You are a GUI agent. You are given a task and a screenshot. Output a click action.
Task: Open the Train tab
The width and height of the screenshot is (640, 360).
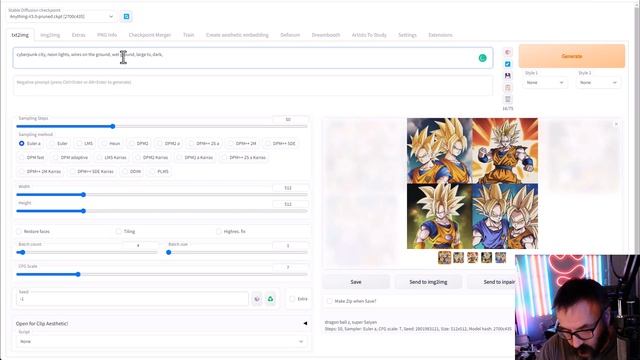pyautogui.click(x=189, y=35)
